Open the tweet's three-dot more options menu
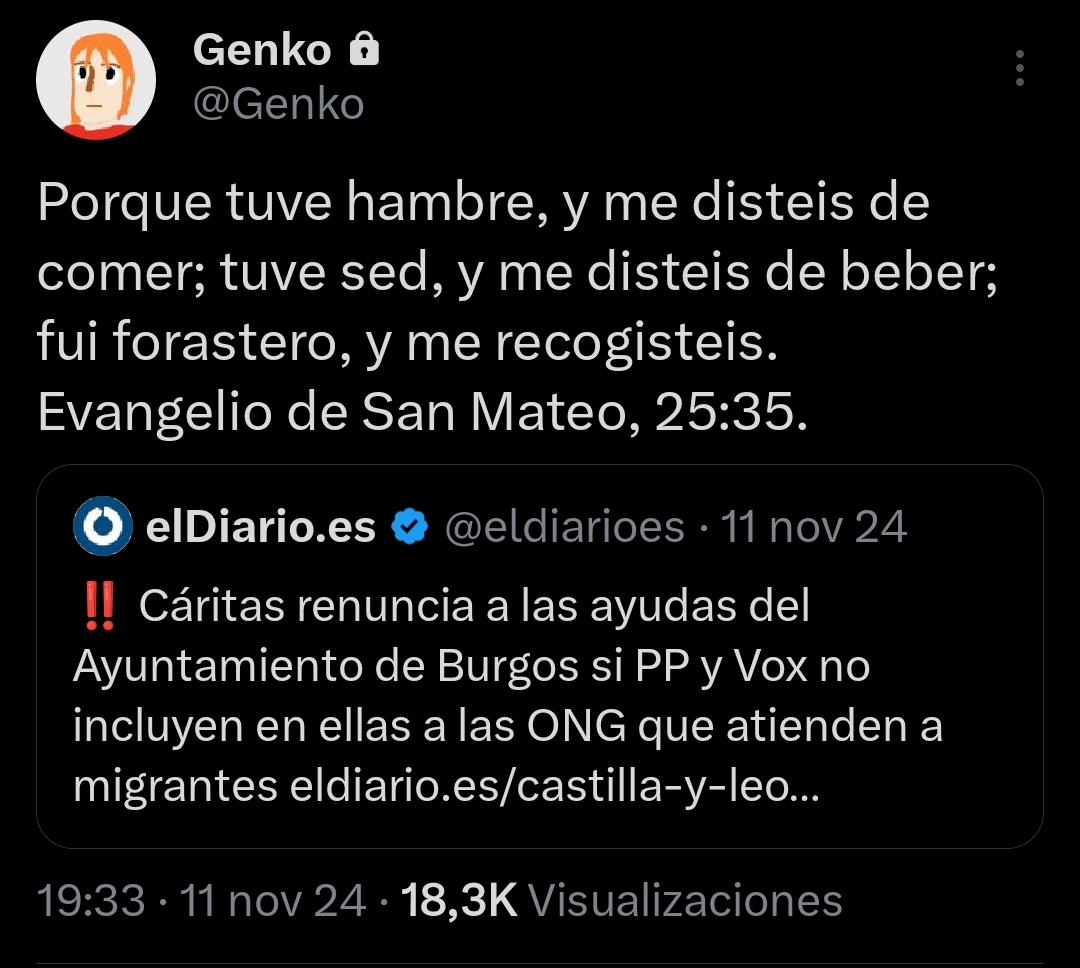Viewport: 1080px width, 968px height. 1019,69
